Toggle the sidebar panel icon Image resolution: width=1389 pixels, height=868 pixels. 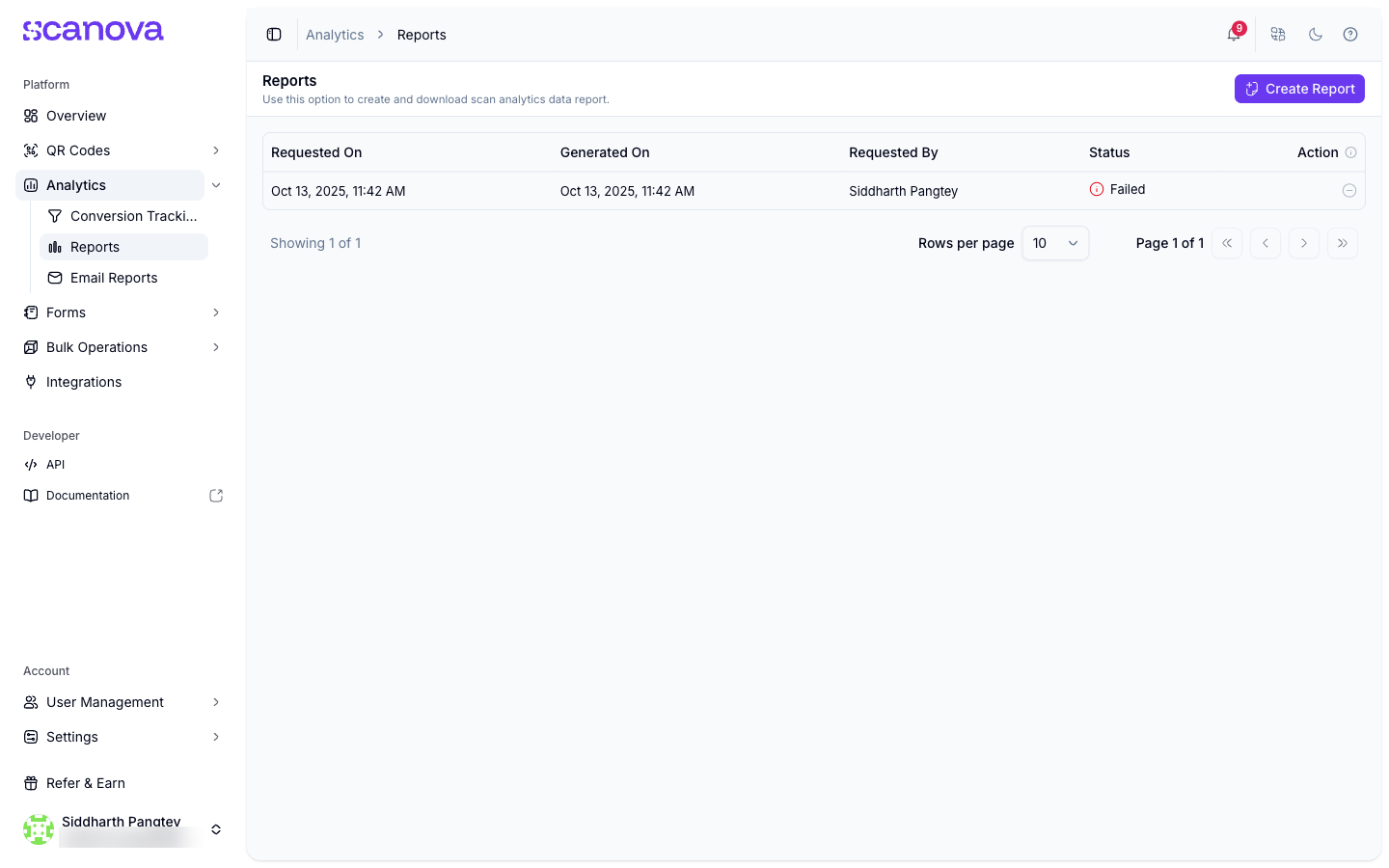point(274,35)
